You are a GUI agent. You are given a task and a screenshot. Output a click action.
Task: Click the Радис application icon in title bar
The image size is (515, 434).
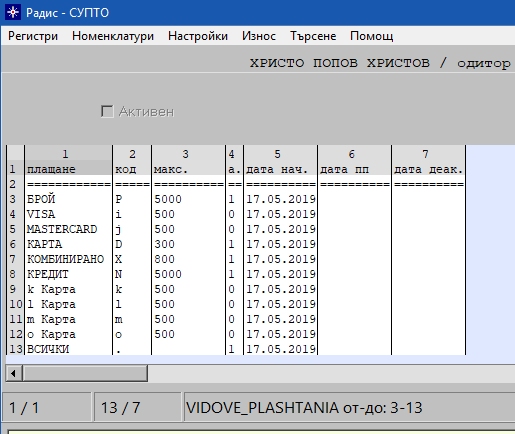(13, 12)
